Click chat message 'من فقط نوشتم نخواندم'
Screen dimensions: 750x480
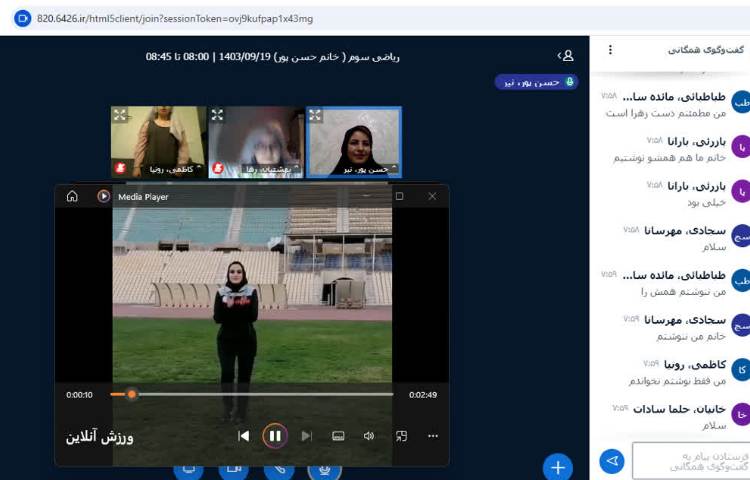pyautogui.click(x=677, y=381)
